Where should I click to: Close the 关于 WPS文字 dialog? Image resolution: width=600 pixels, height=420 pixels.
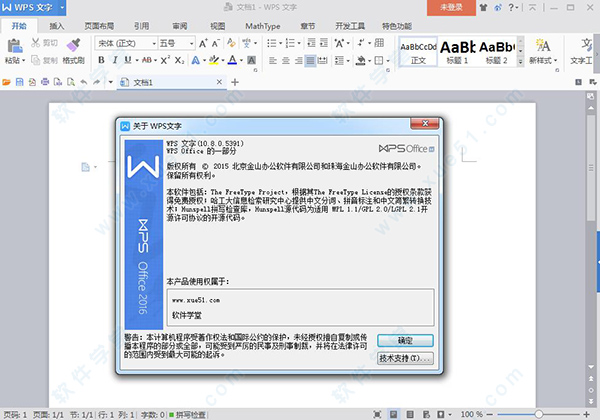[425, 123]
